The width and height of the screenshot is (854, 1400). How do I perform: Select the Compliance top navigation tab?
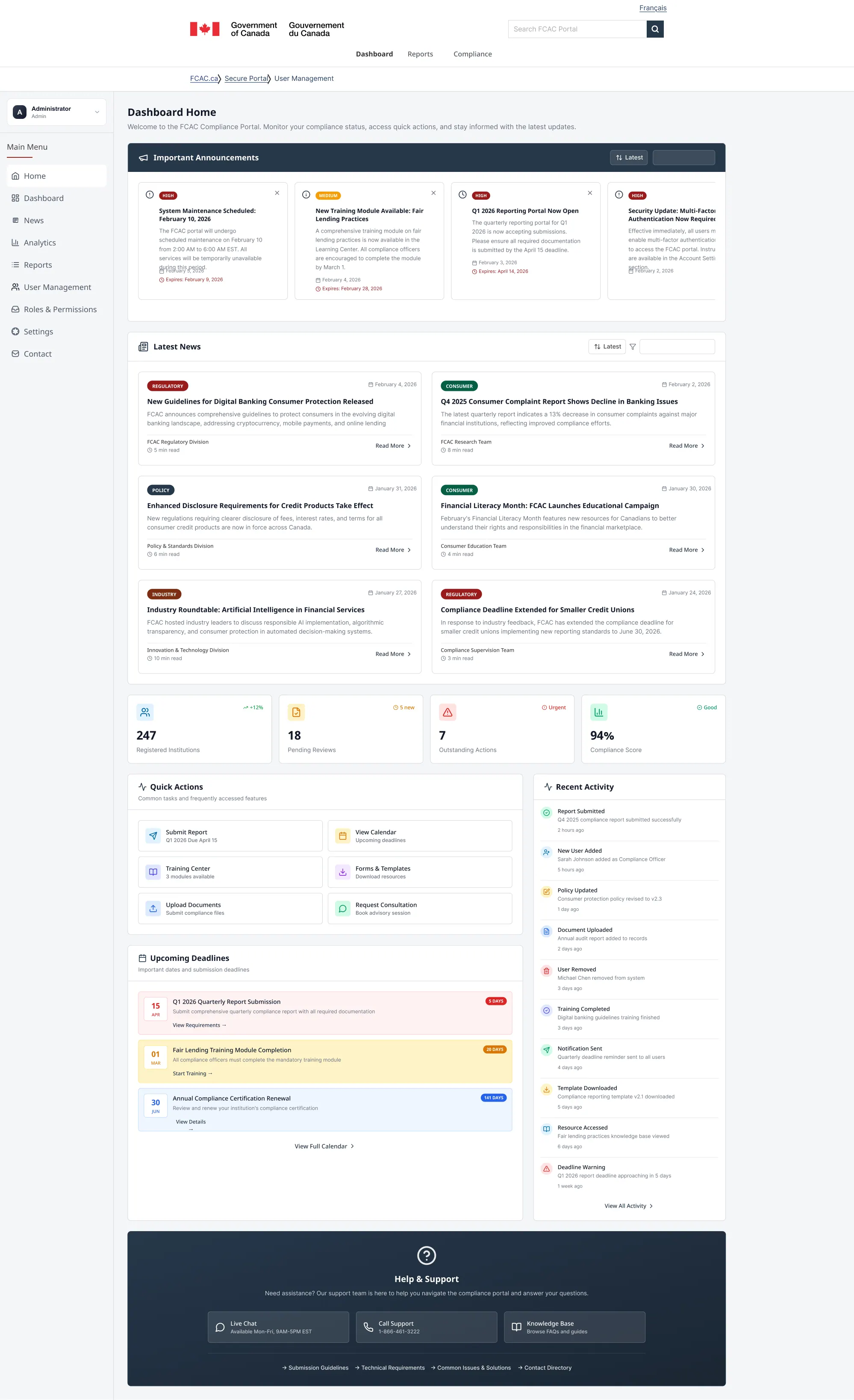(x=472, y=54)
